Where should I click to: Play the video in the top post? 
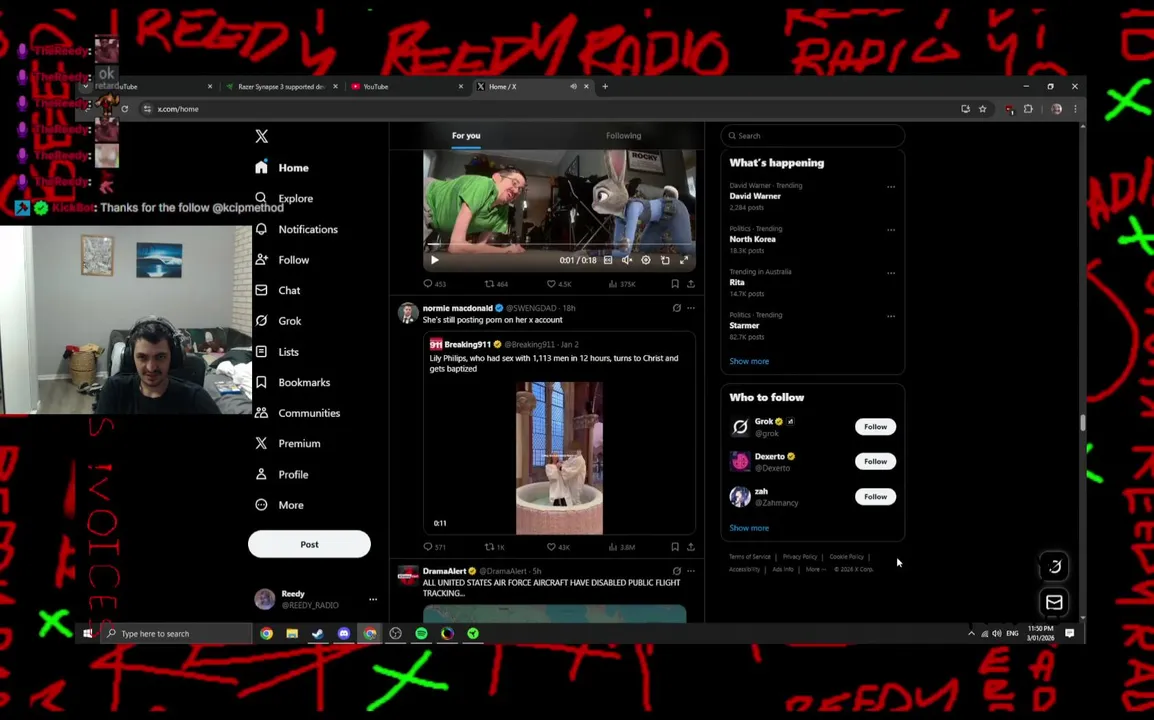coord(434,260)
